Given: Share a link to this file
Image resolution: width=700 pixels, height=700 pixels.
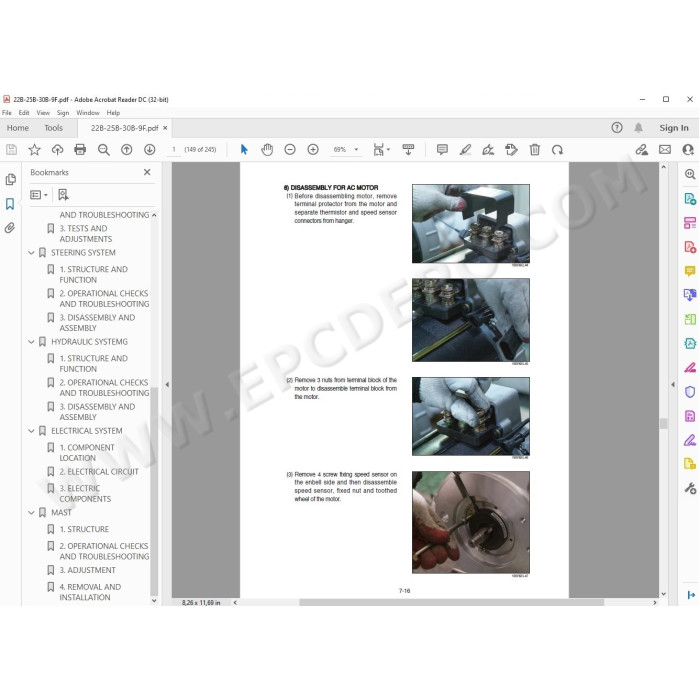Looking at the screenshot, I should (x=642, y=150).
